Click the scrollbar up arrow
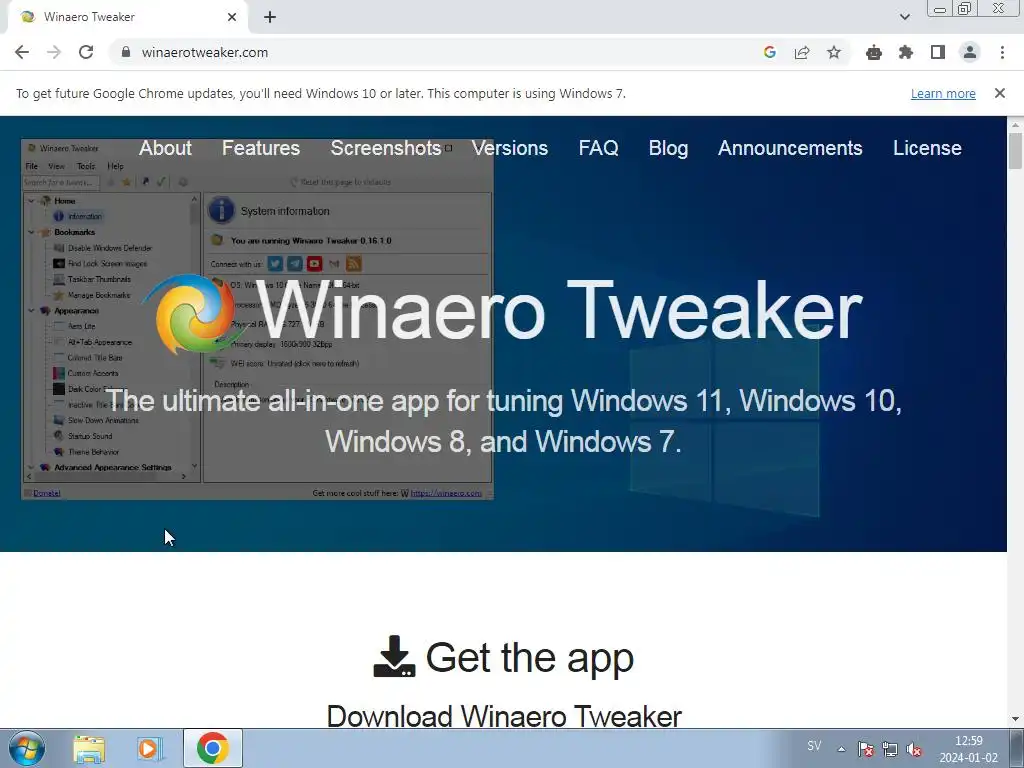Screen dimensions: 1024x768 point(1015,125)
